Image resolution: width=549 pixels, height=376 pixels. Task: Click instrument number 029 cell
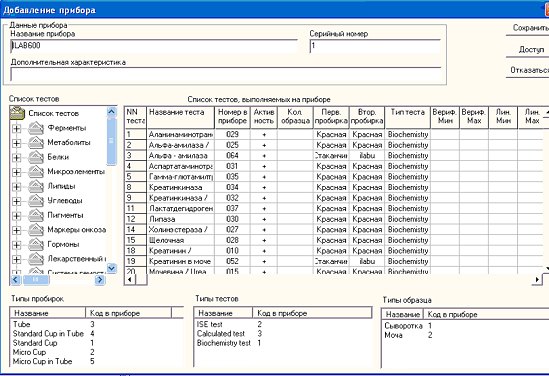click(232, 134)
